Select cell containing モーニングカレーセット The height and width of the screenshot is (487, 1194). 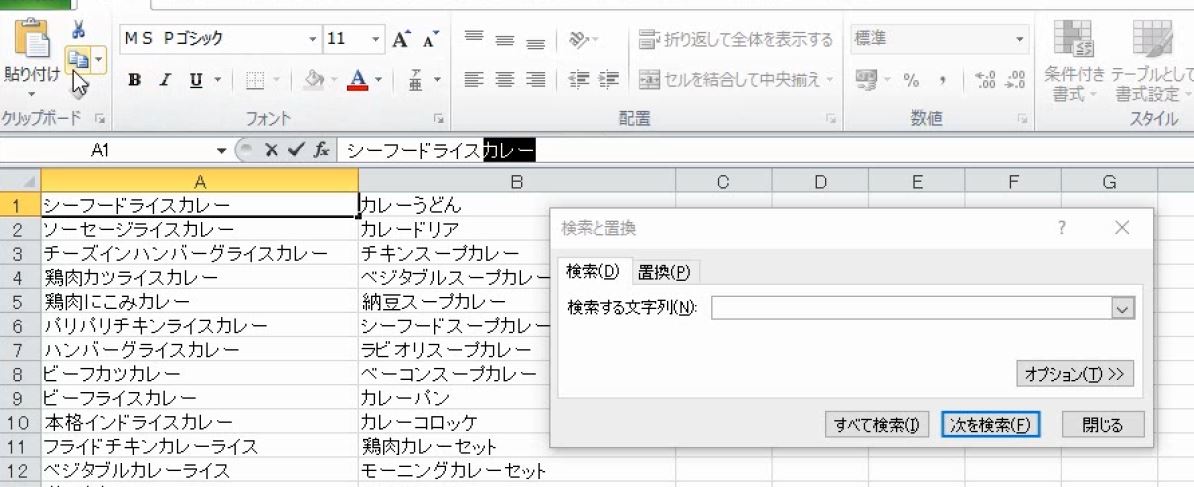click(x=516, y=470)
